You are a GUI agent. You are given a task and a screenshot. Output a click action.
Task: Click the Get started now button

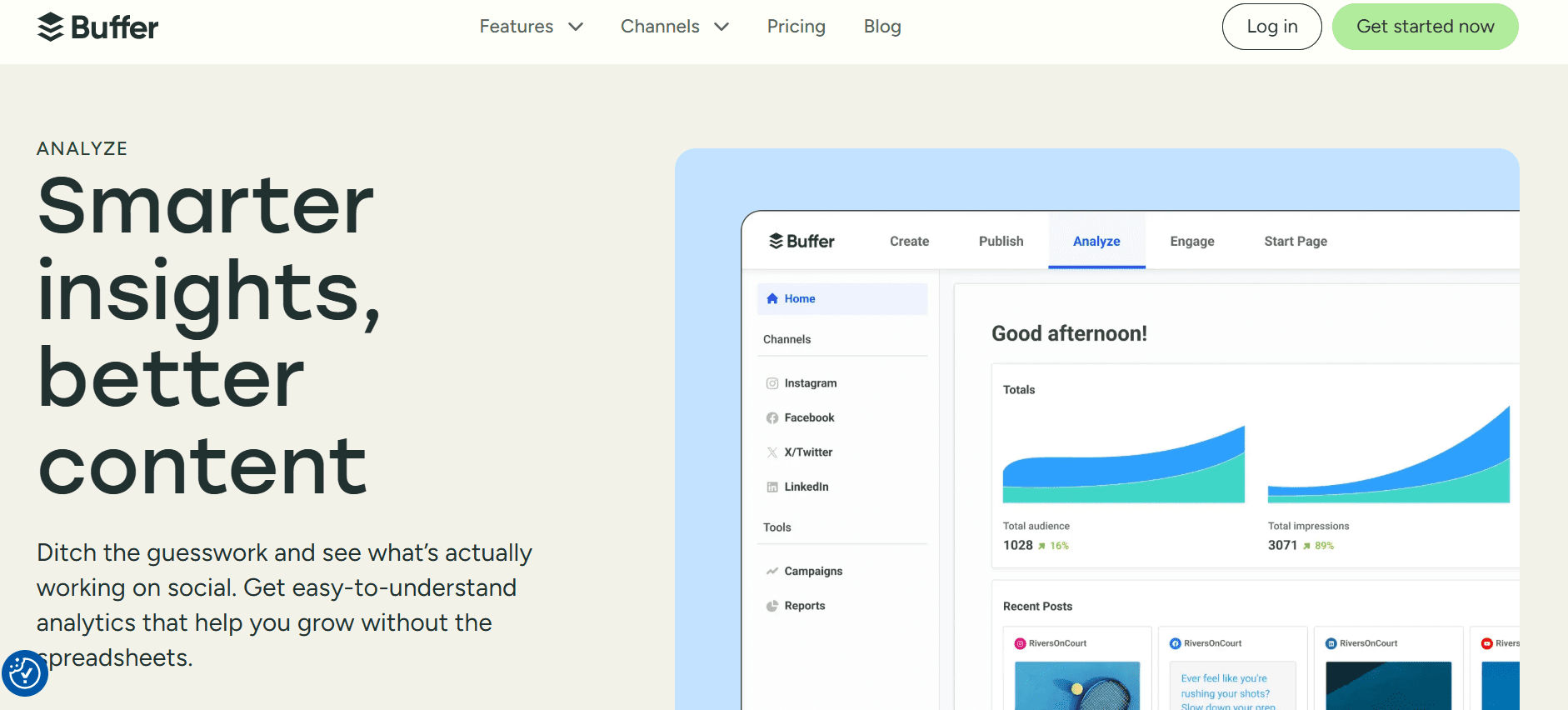point(1426,26)
